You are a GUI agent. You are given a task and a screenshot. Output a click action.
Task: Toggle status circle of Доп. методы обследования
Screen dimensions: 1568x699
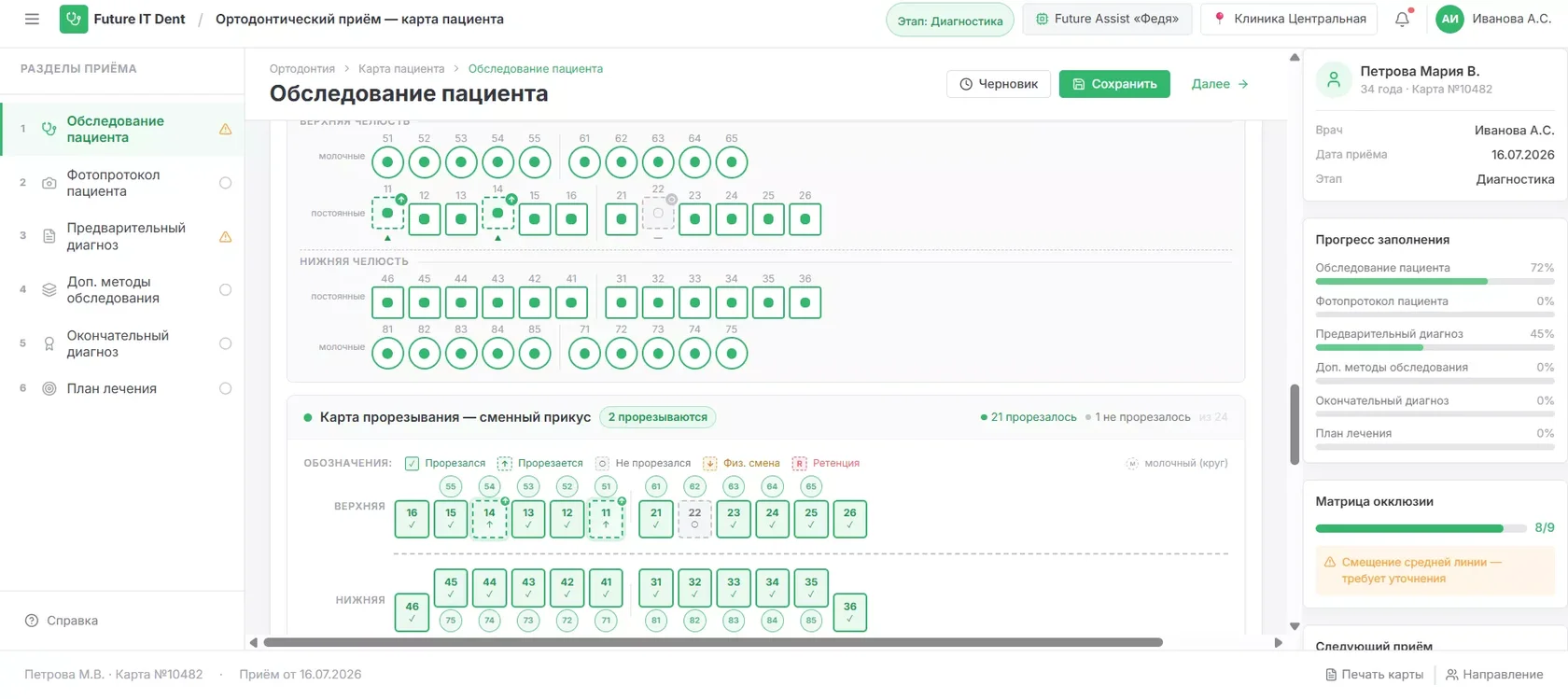[225, 290]
